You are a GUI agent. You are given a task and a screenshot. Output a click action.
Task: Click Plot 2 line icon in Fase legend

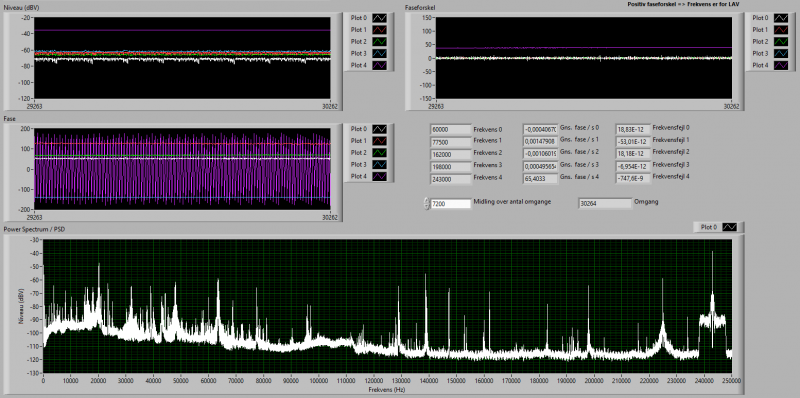pos(380,153)
